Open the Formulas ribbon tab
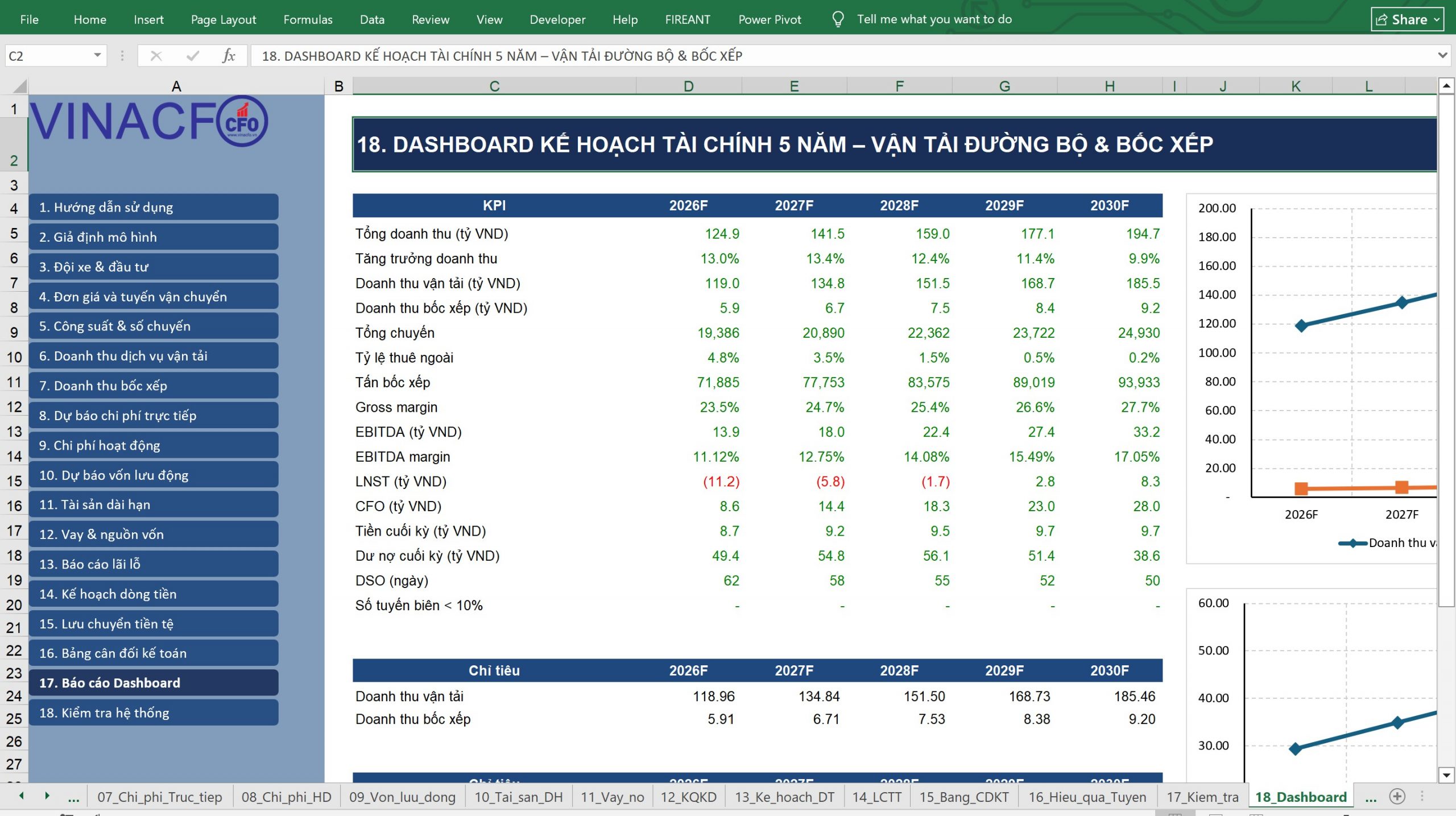This screenshot has height=816, width=1456. click(308, 19)
